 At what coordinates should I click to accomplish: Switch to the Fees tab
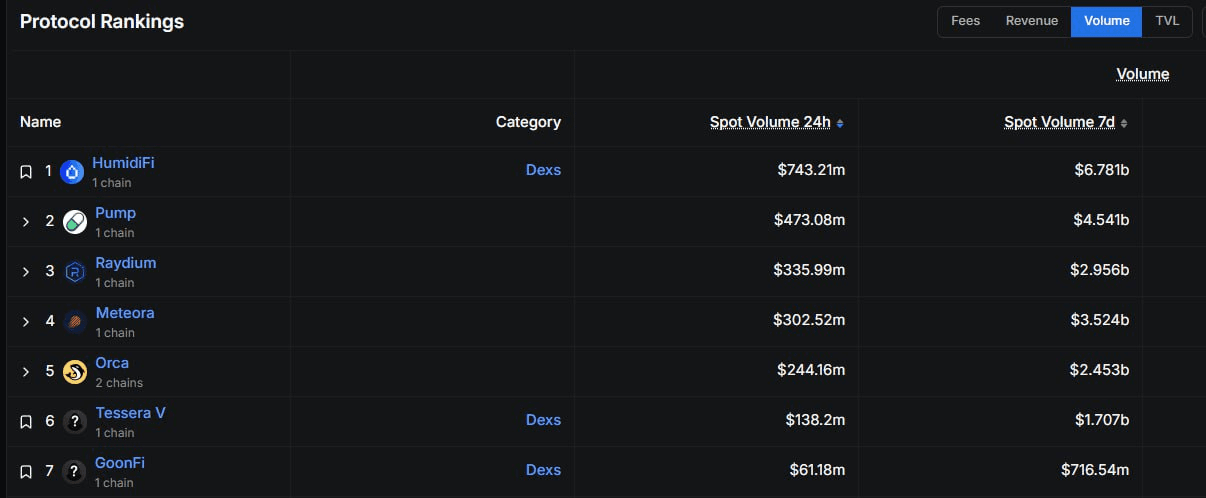click(x=965, y=21)
